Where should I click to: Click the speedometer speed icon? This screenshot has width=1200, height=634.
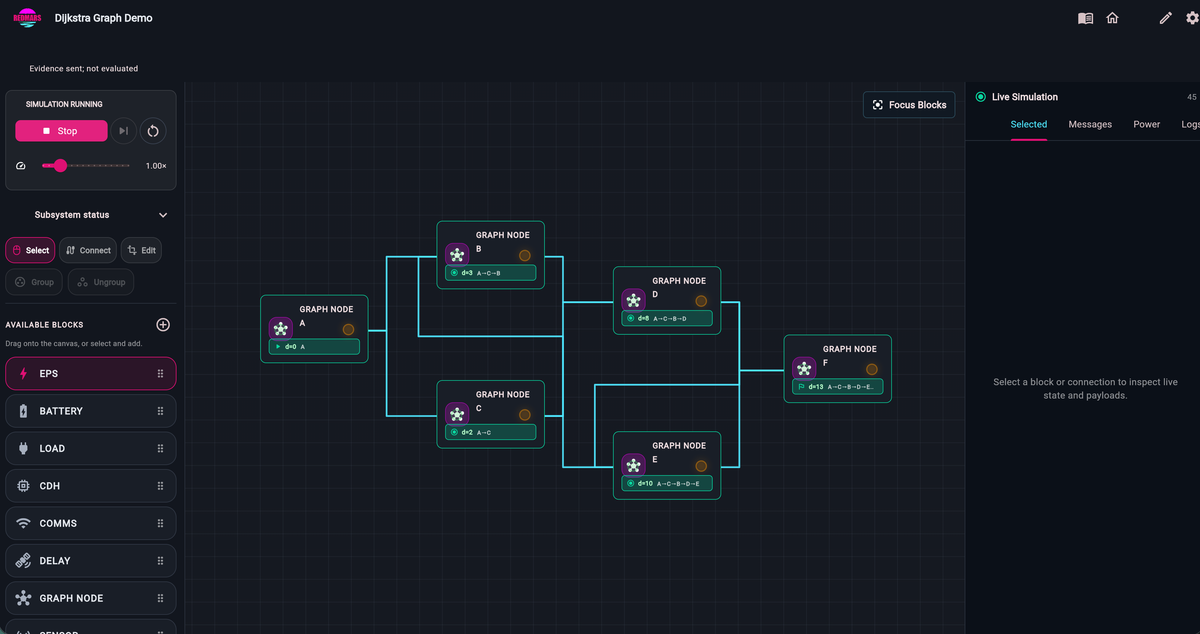(21, 166)
